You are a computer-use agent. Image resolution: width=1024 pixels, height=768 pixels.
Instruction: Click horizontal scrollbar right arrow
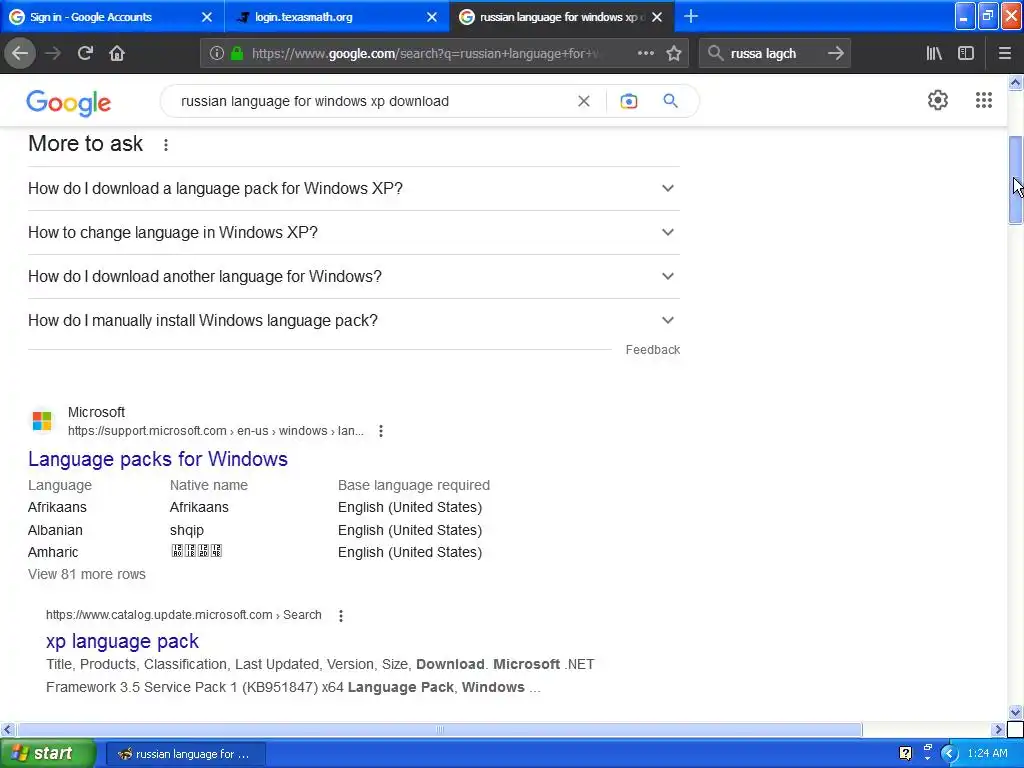pyautogui.click(x=998, y=729)
